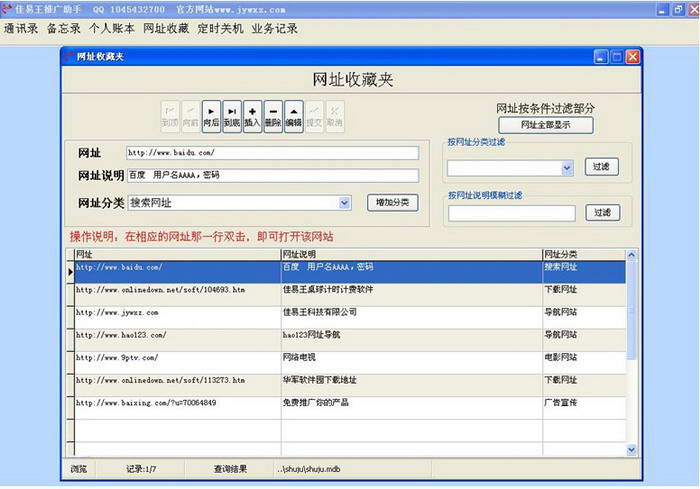Click the greyed 提交 post button
The height and width of the screenshot is (489, 700).
314,117
